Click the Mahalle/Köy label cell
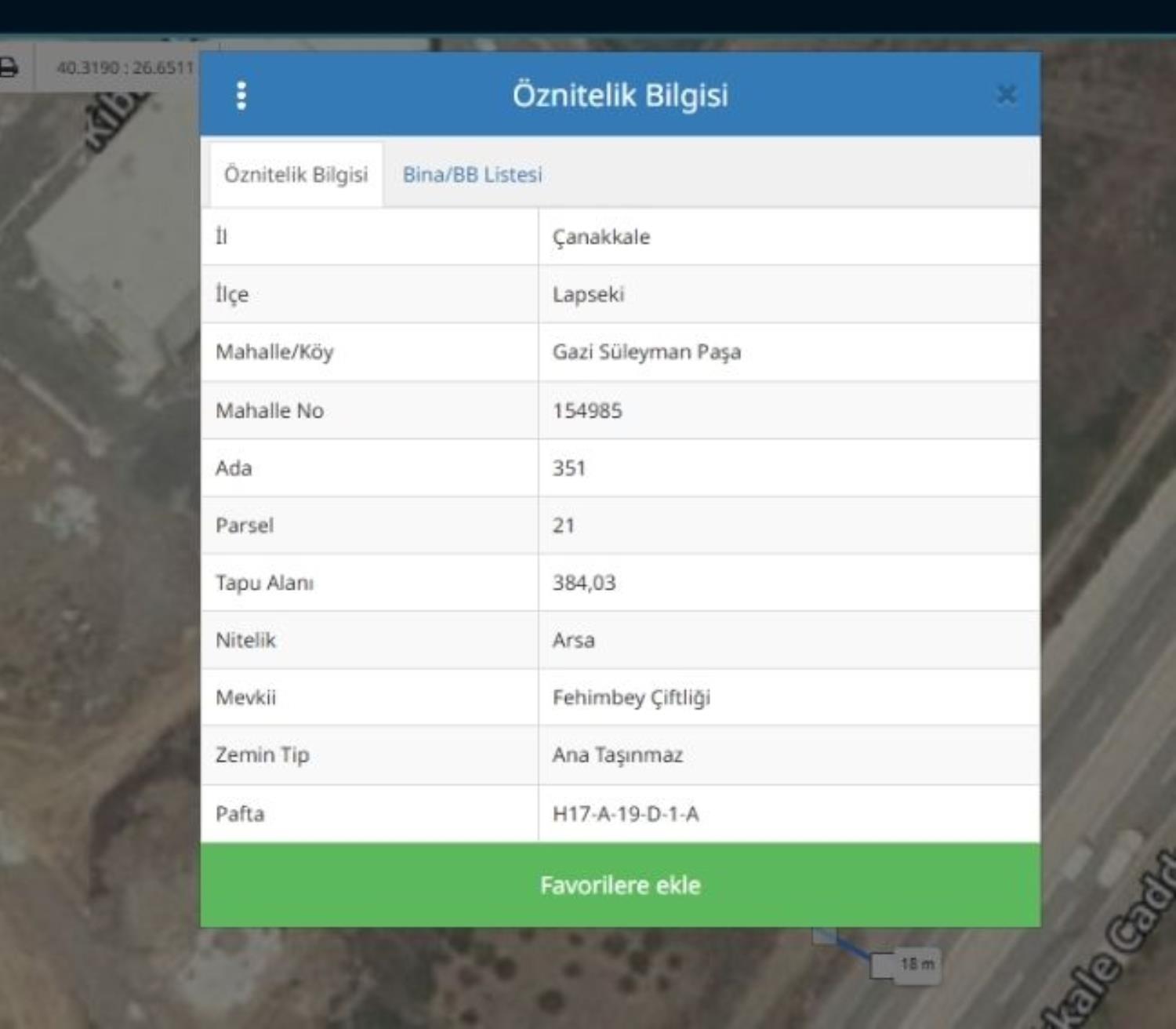 click(x=274, y=352)
